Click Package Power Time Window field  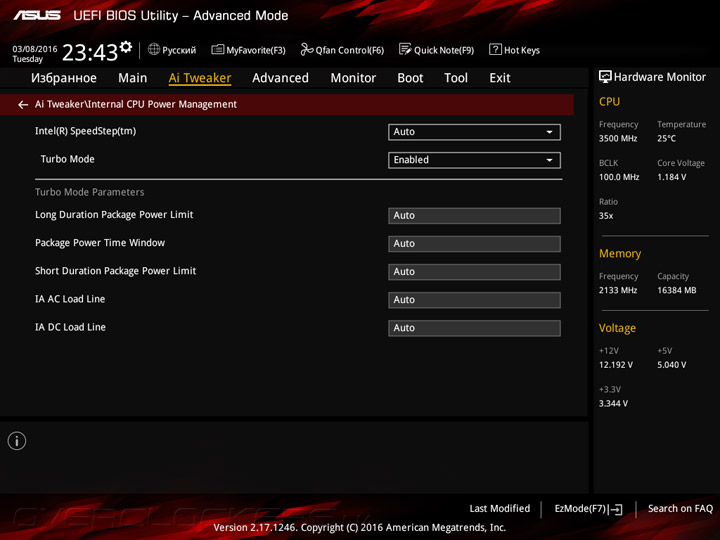(x=474, y=244)
